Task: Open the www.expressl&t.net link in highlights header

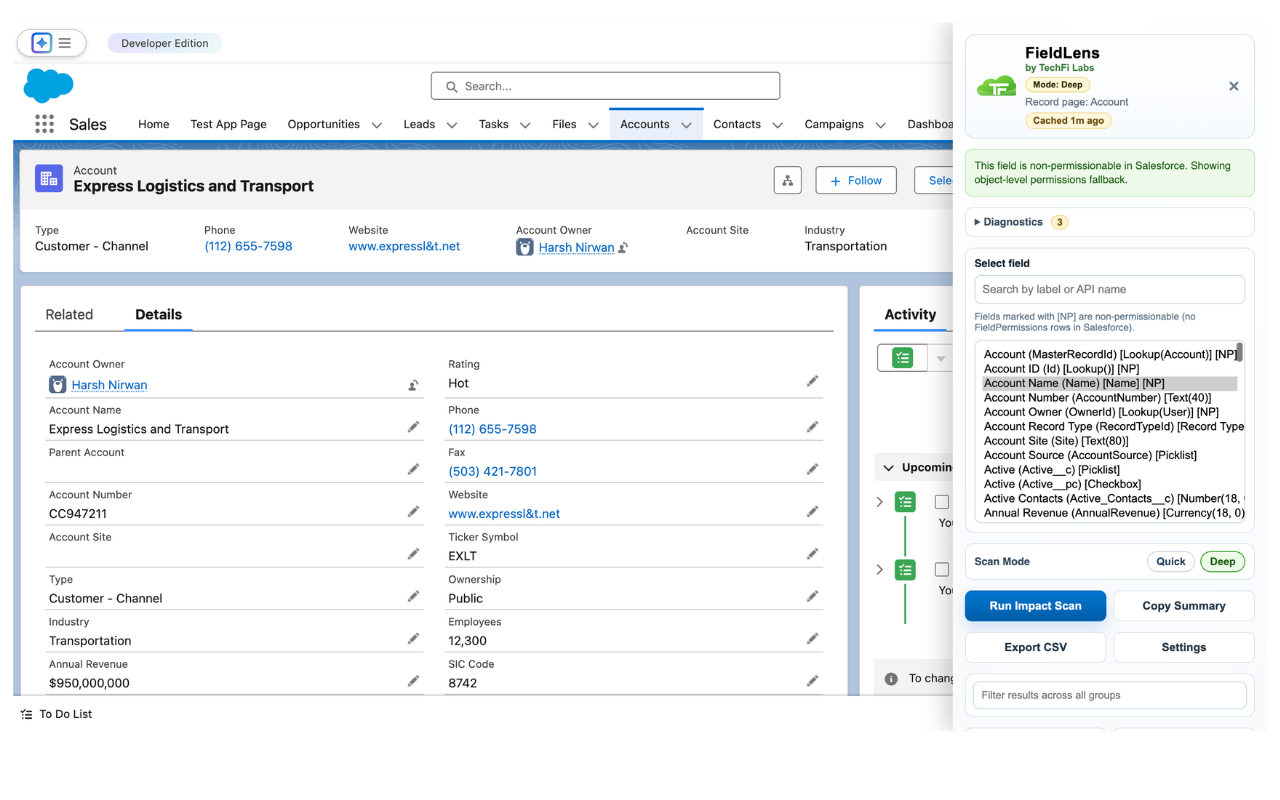Action: 404,246
